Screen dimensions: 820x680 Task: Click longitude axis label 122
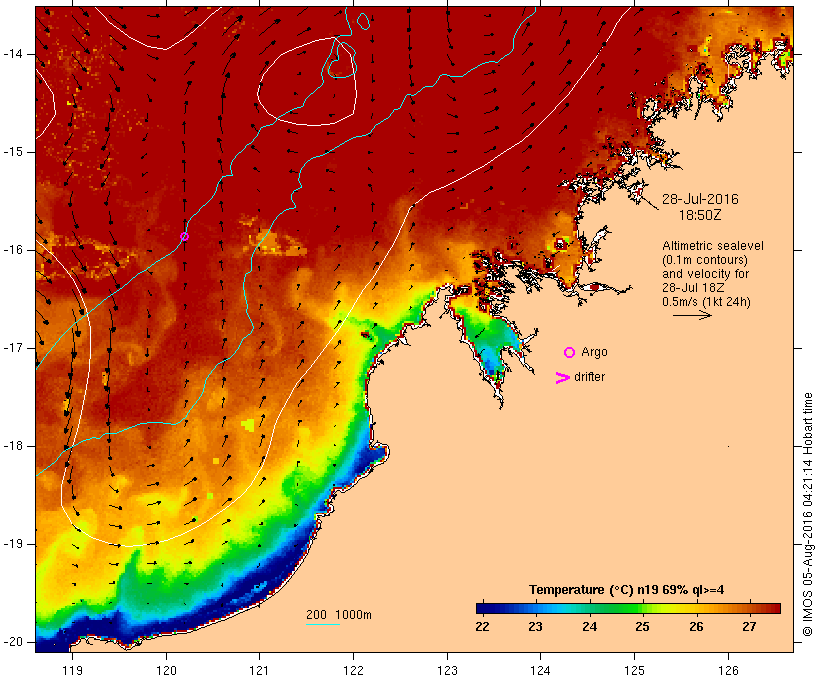(354, 671)
